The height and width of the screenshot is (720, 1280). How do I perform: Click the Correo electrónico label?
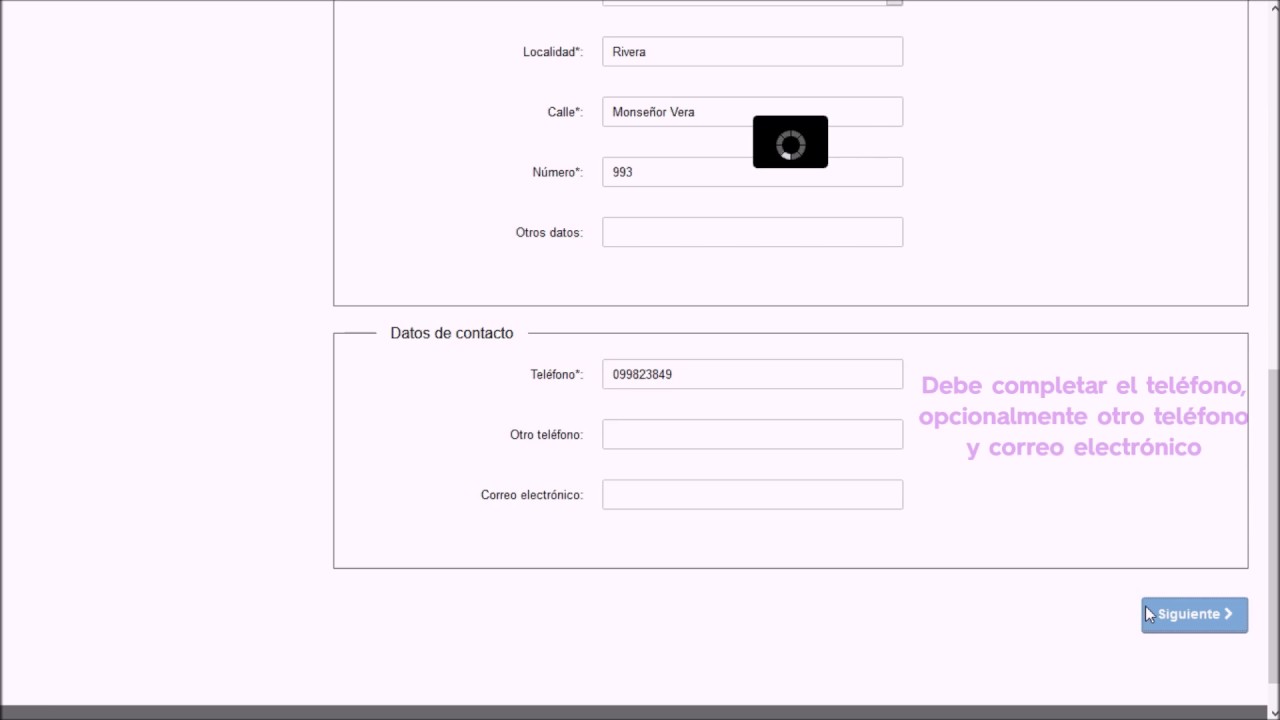[531, 495]
